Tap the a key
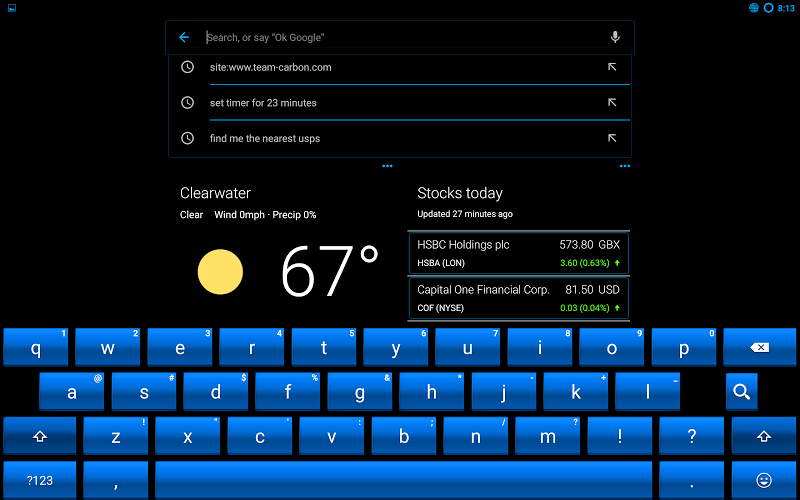The width and height of the screenshot is (800, 500). 72,392
